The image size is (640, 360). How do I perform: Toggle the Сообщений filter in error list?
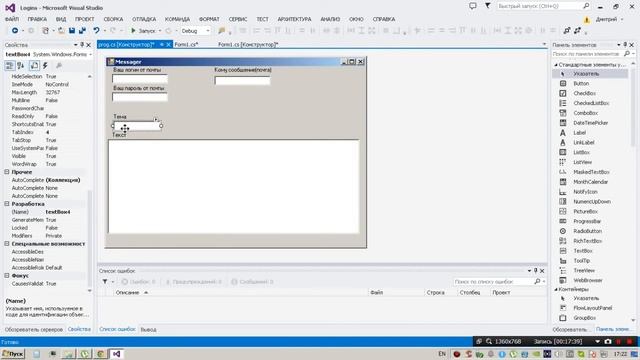(252, 282)
